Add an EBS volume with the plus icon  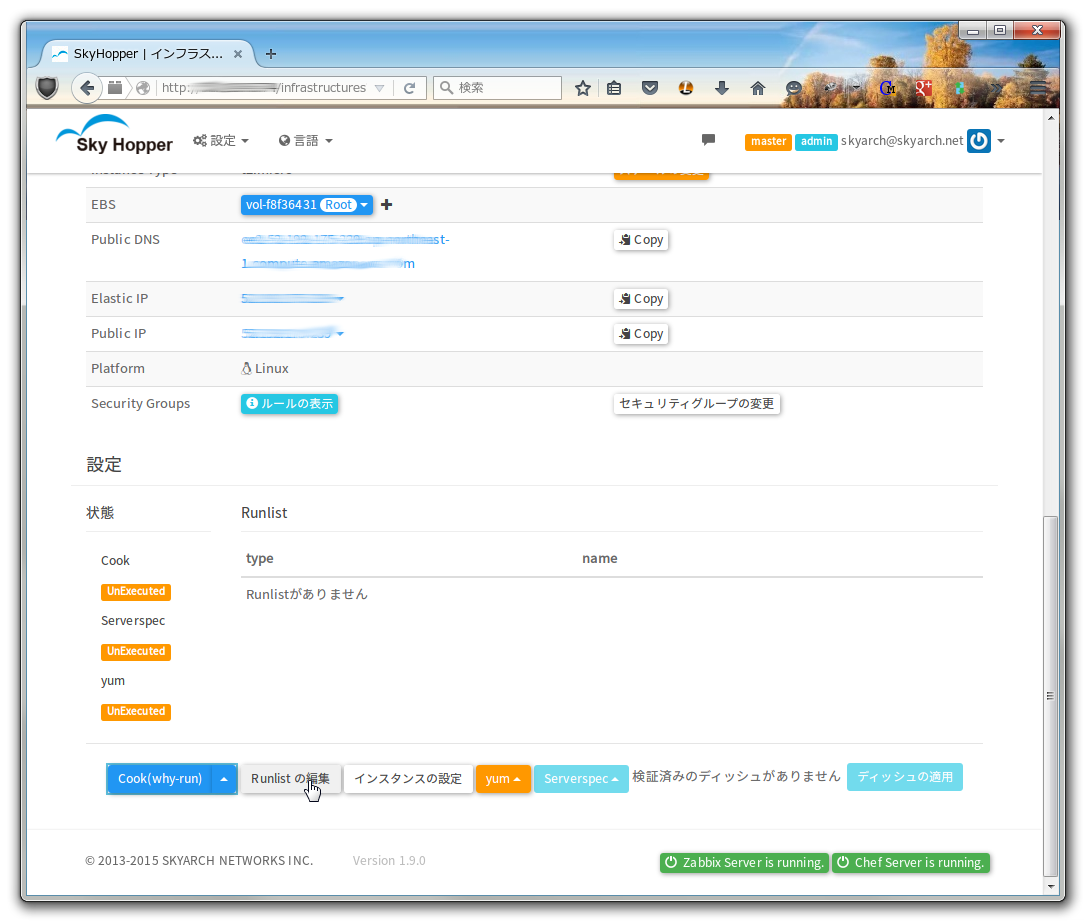(x=386, y=204)
